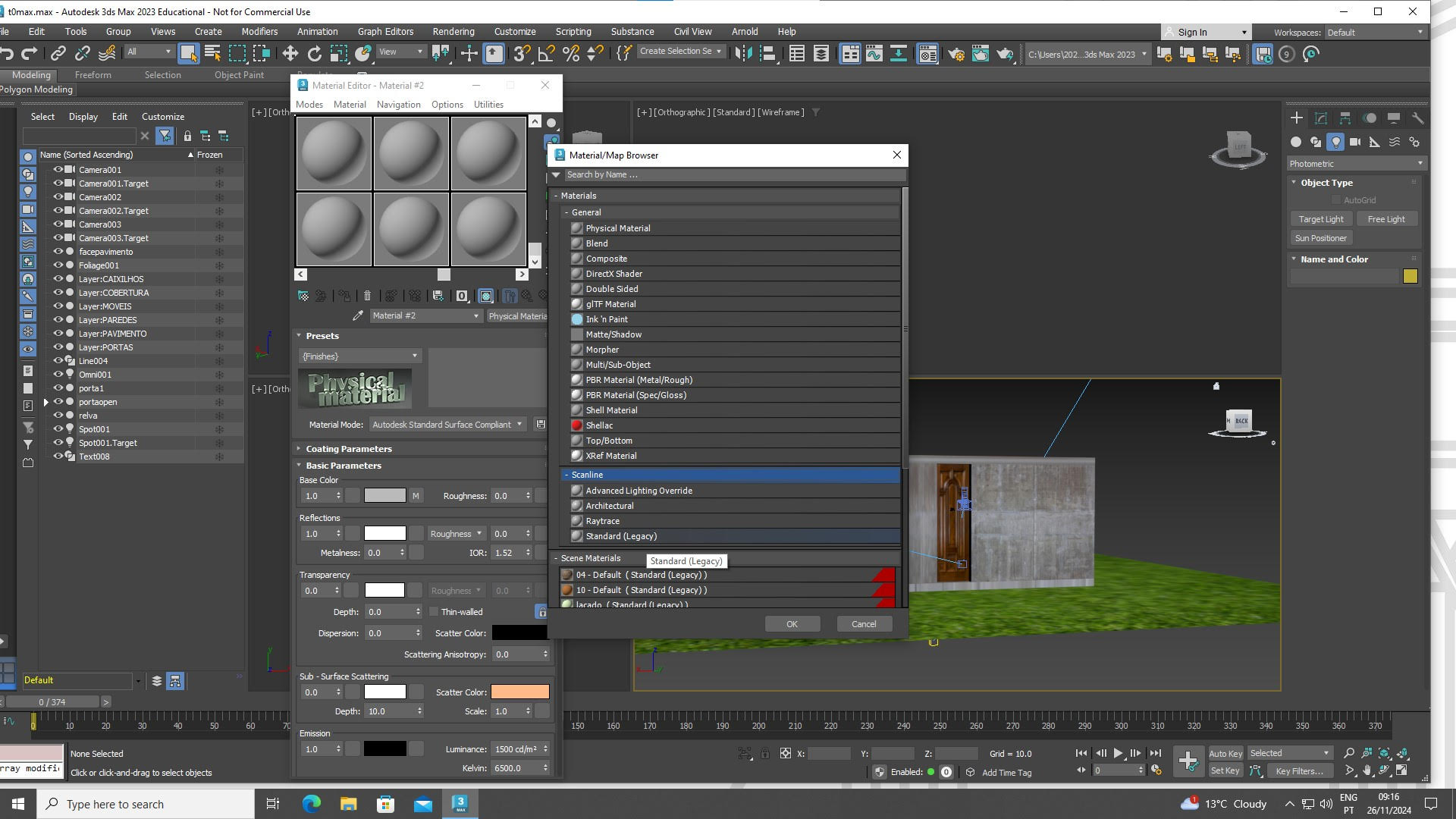The image size is (1456, 819).
Task: Toggle the Auto Key button
Action: coord(1225,753)
